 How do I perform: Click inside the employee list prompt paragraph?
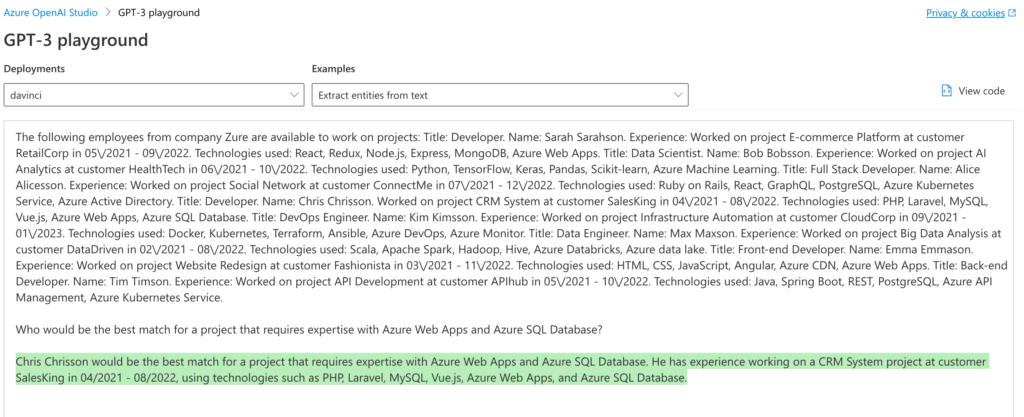point(500,216)
